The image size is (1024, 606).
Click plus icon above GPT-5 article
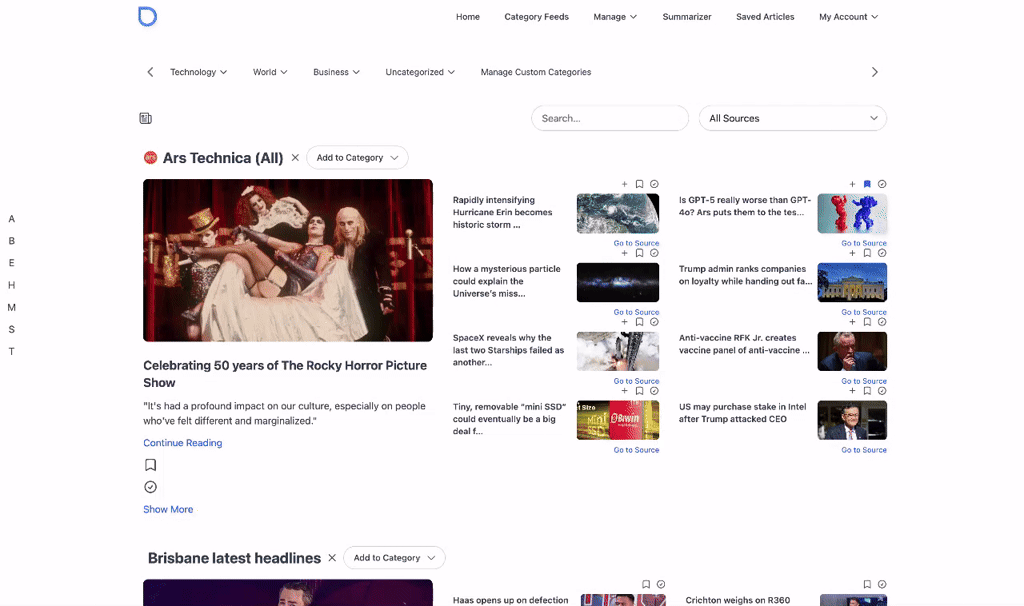click(x=852, y=184)
